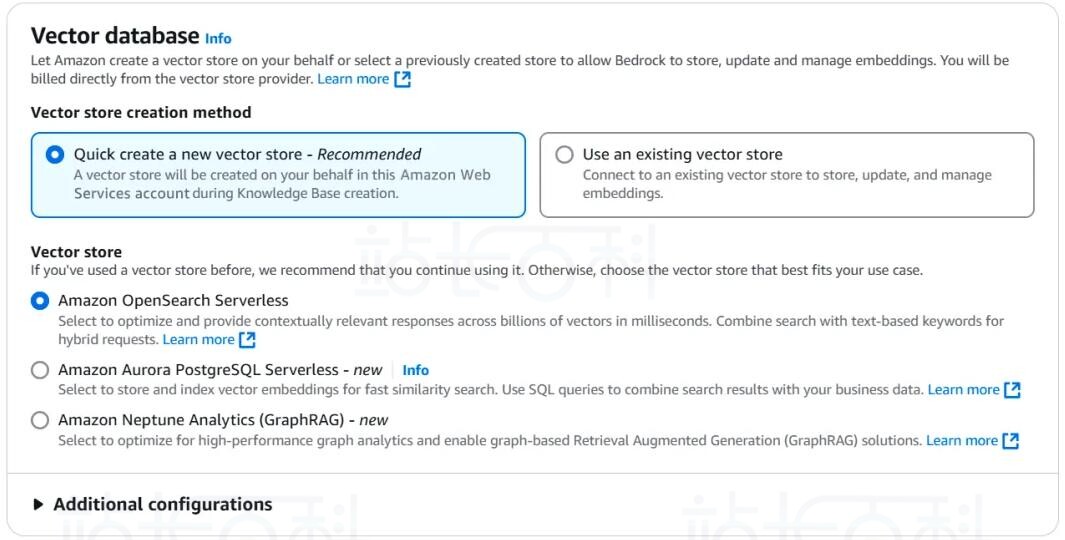Click Learn more under OpenSearch Serverless option
This screenshot has height=540, width=1065.
(x=198, y=340)
